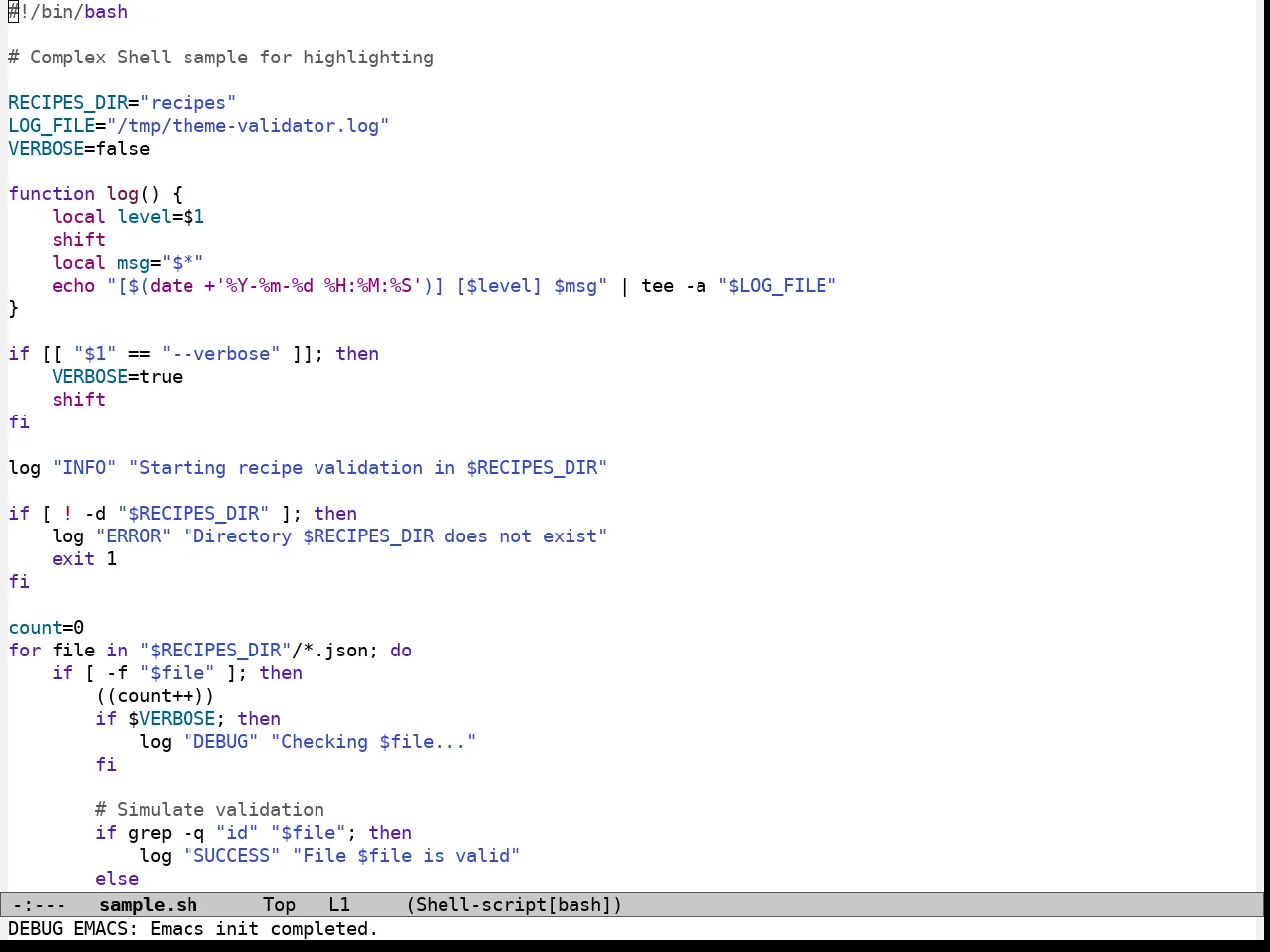
Task: Click the Shell-script[bash] major mode indicator
Action: (514, 905)
